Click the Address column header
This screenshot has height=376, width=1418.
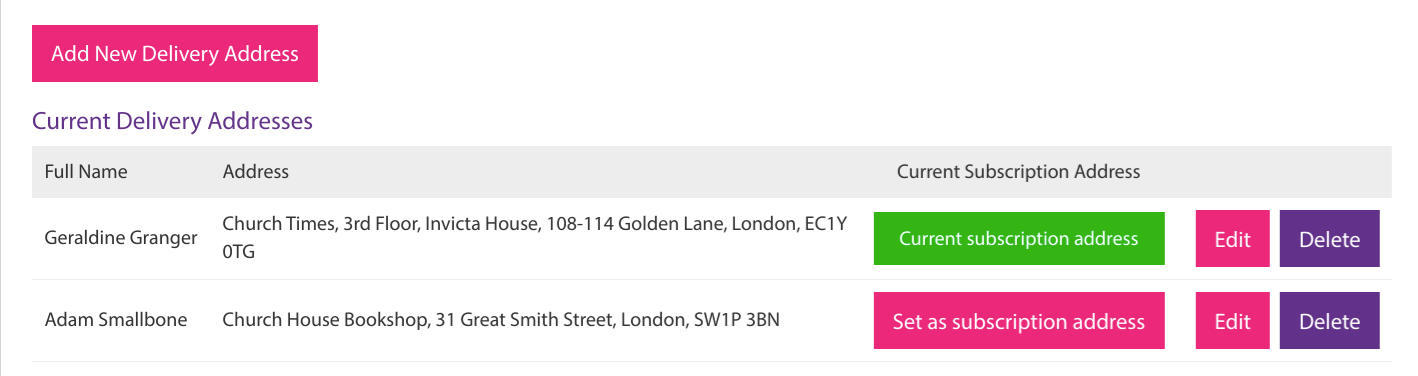pos(256,172)
